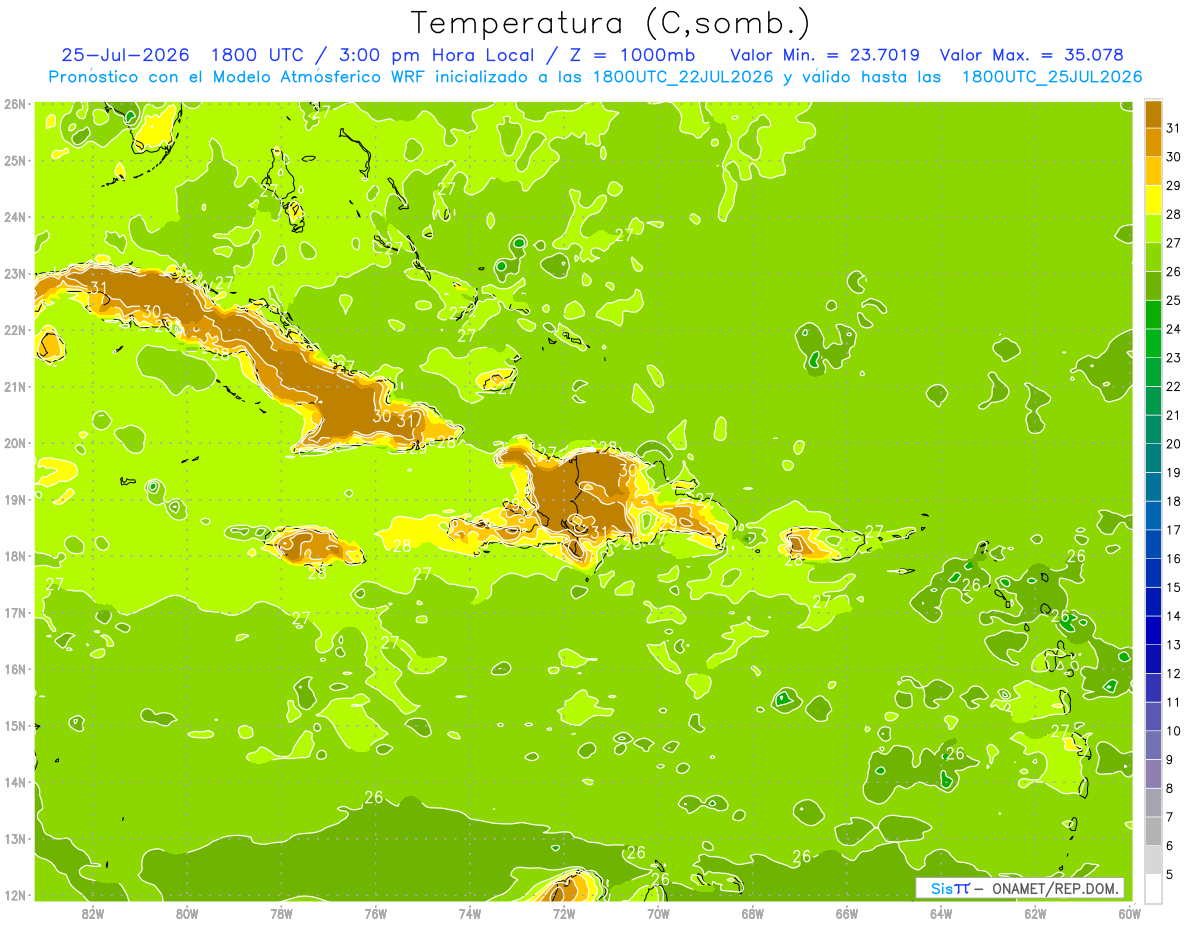Click the 70W longitude axis label

coord(658,914)
